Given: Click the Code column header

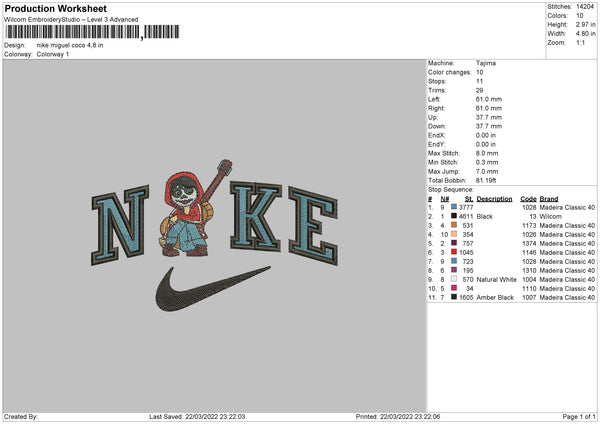Looking at the screenshot, I should tap(528, 199).
